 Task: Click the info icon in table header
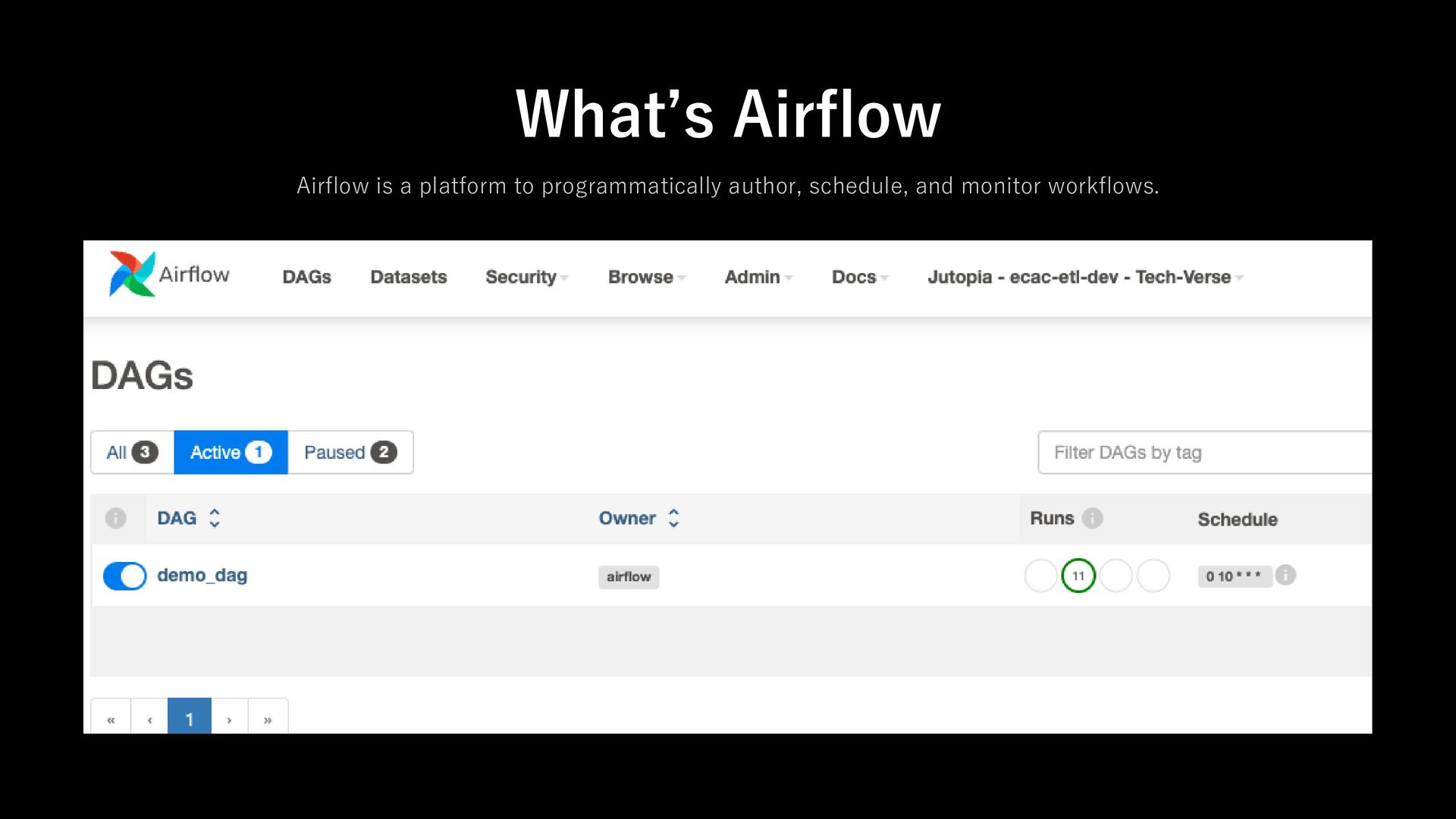click(115, 518)
